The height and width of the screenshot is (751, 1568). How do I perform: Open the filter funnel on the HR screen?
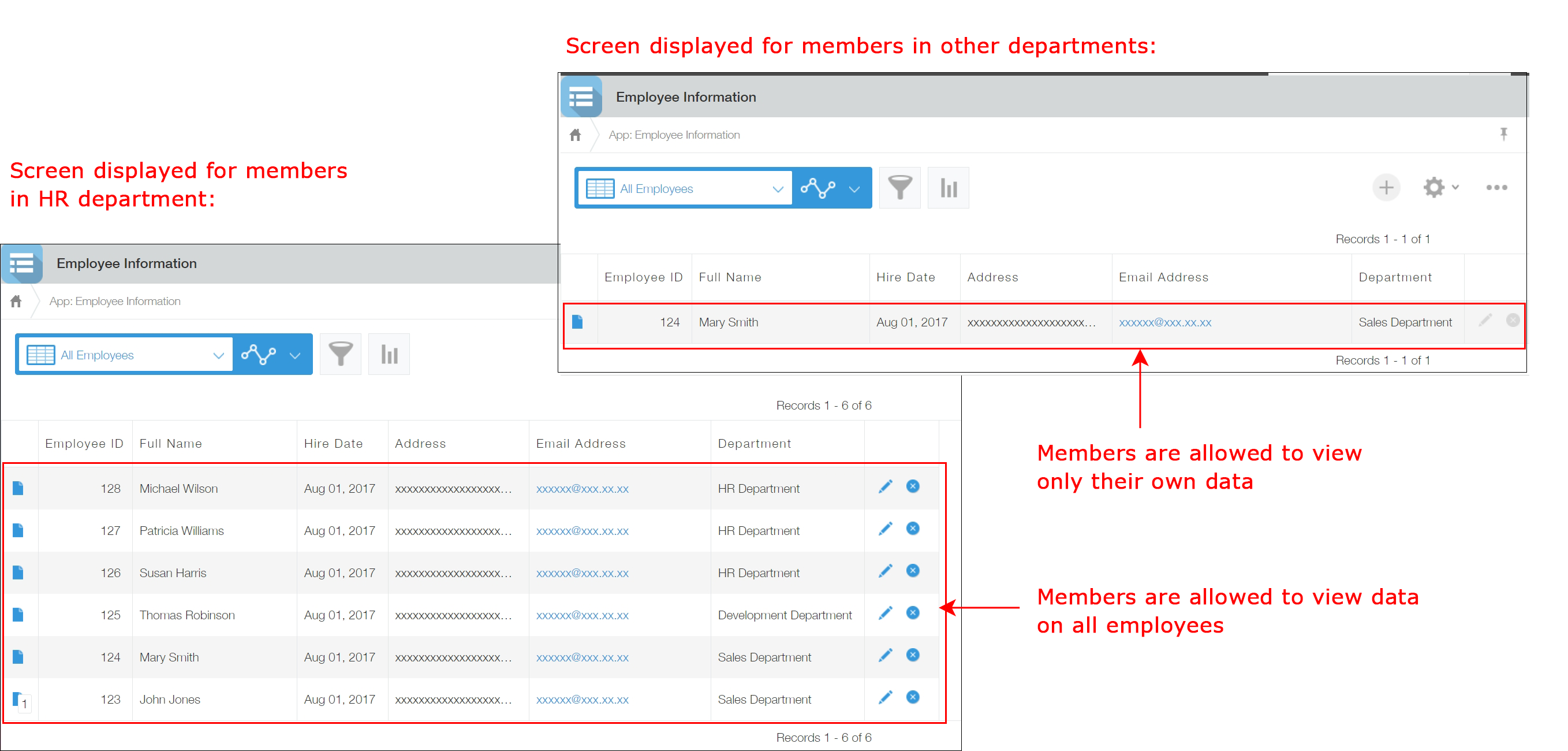click(340, 354)
